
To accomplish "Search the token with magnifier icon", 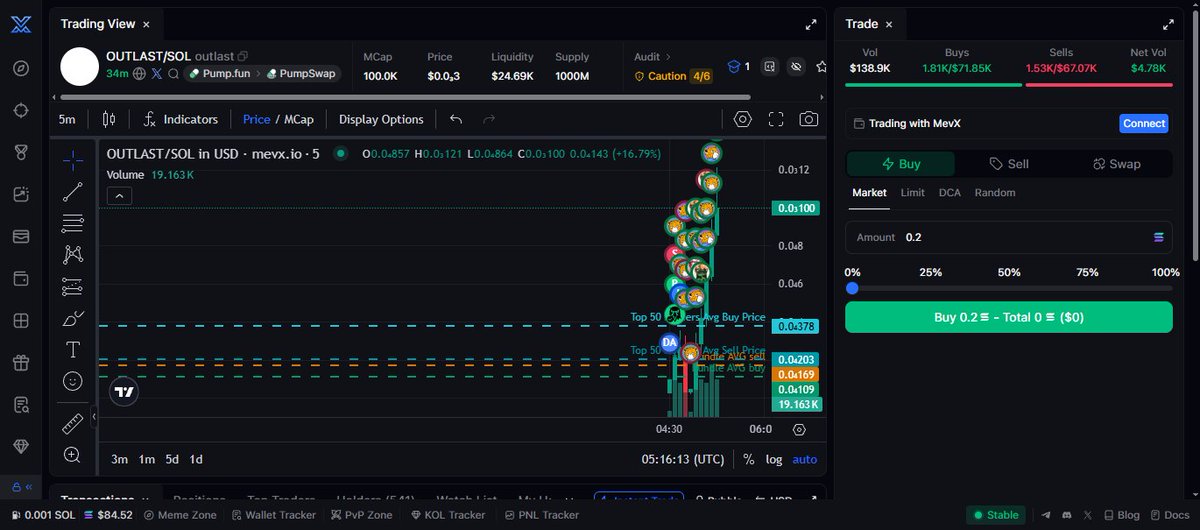I will 173,74.
